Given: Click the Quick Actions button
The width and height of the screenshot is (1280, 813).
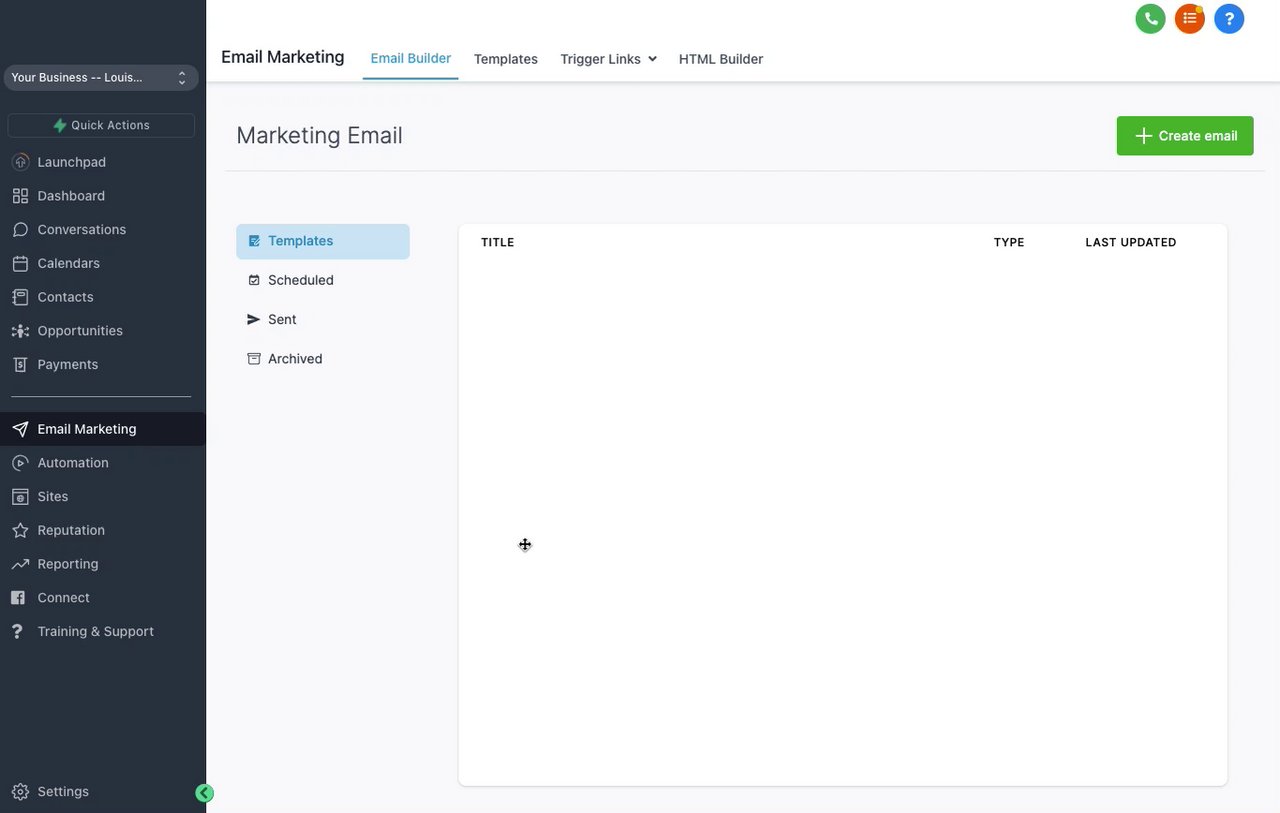Looking at the screenshot, I should tap(101, 125).
